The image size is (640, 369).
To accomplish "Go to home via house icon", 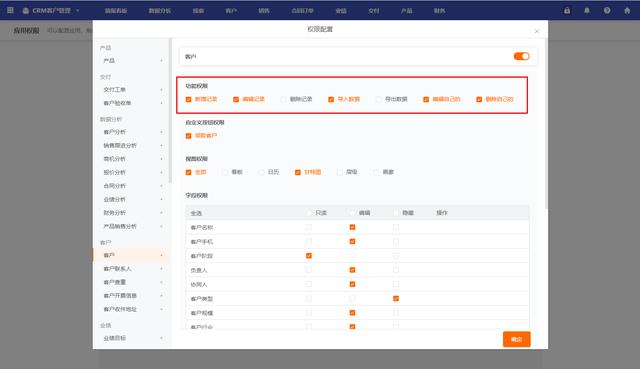I will 627,11.
